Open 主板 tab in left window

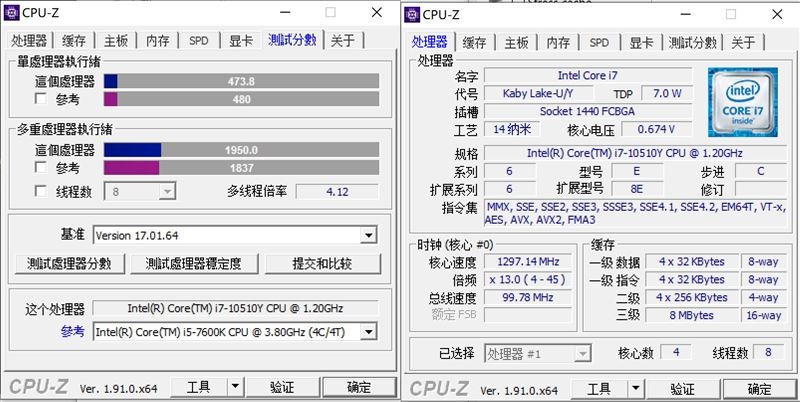(116, 40)
